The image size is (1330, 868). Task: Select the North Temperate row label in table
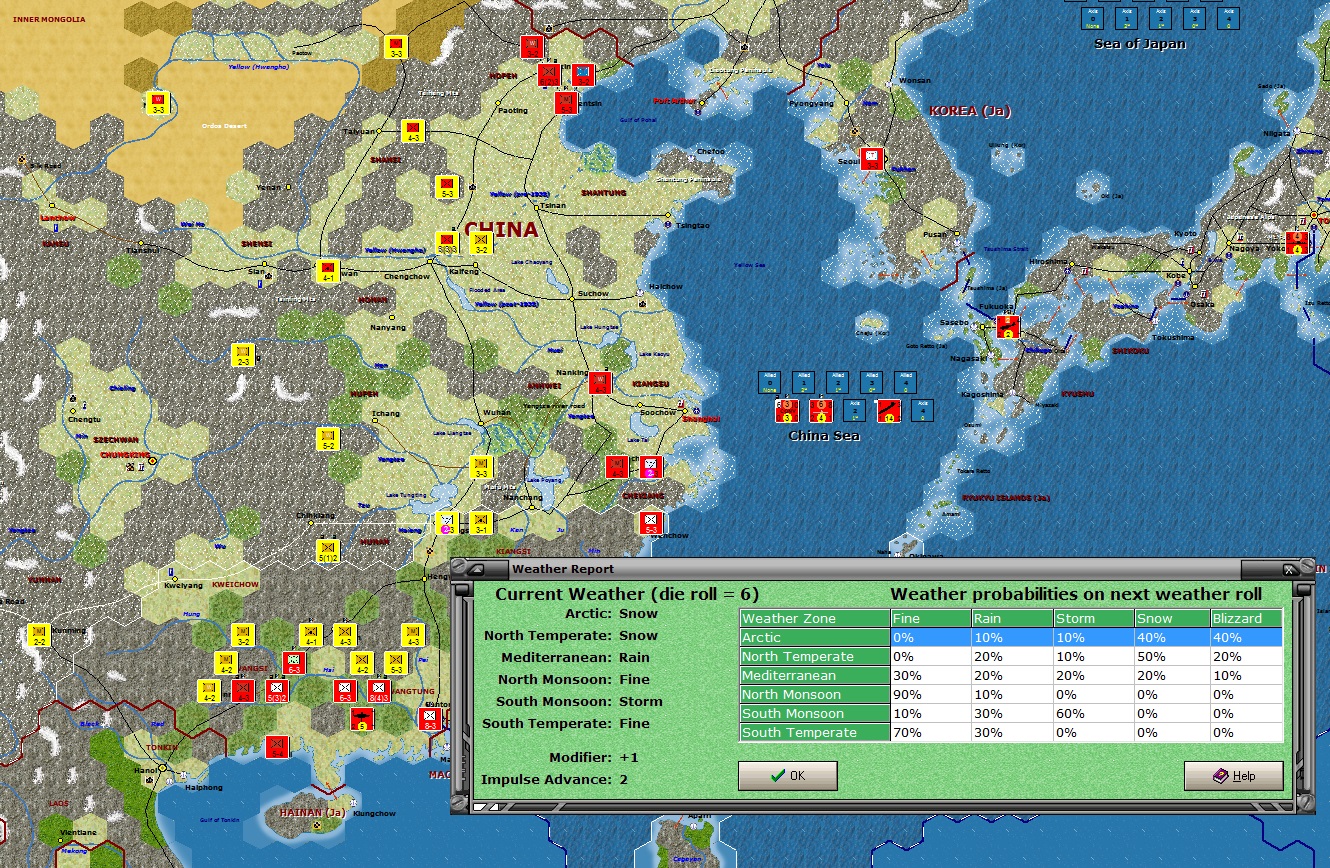pyautogui.click(x=815, y=656)
